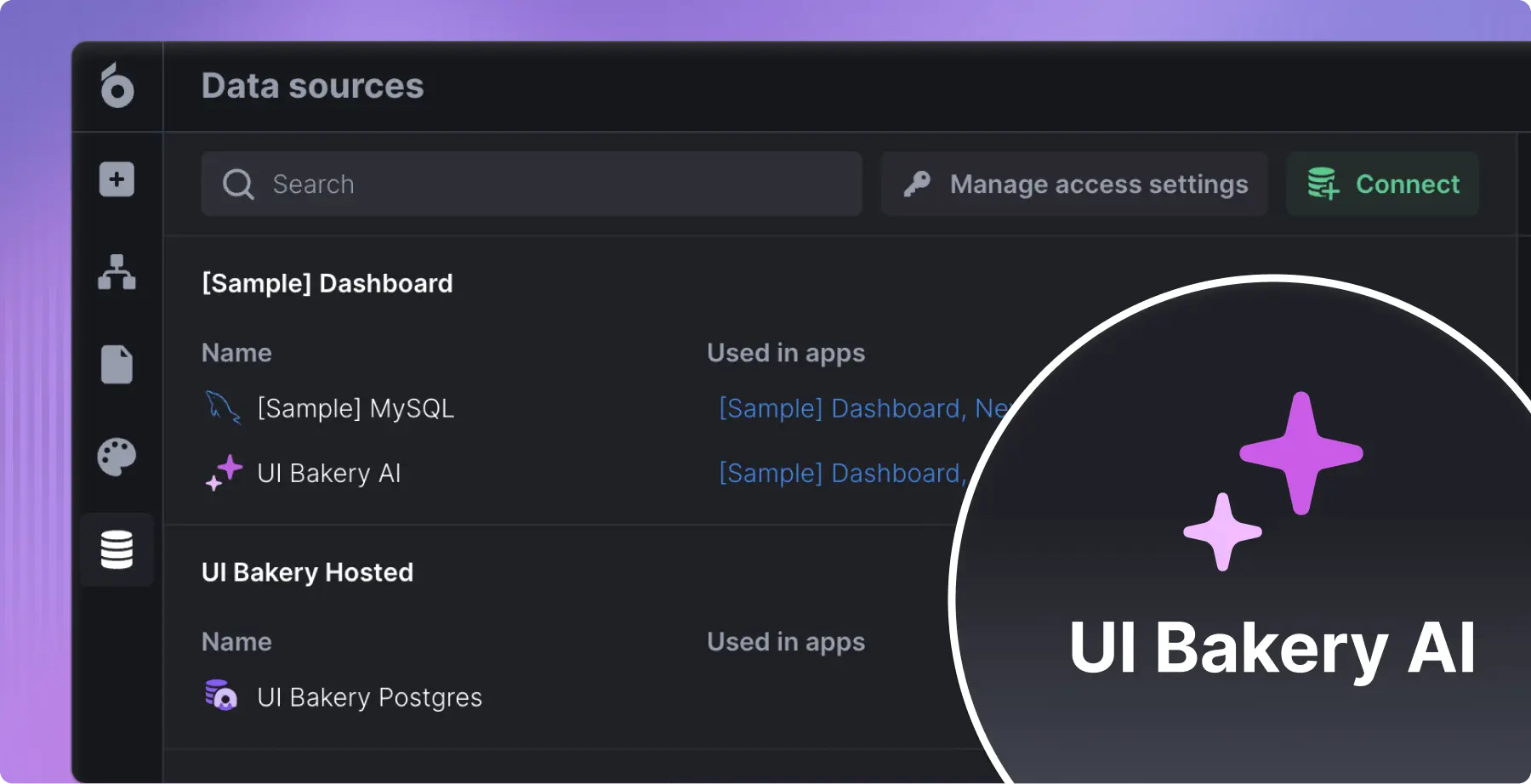The image size is (1531, 784).
Task: Click the Connect button
Action: tap(1382, 184)
